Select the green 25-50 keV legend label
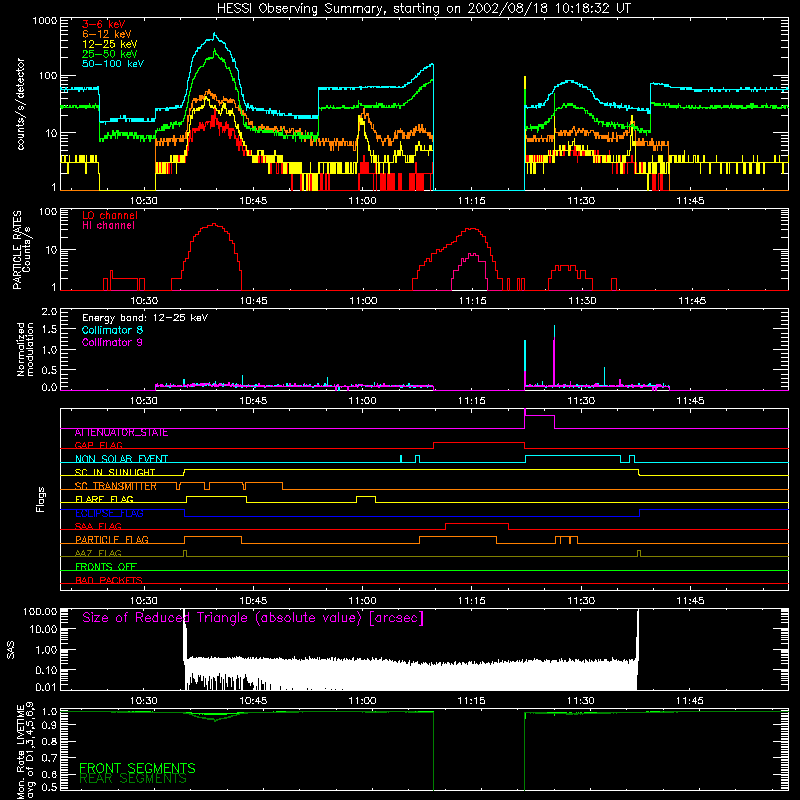 (110, 54)
